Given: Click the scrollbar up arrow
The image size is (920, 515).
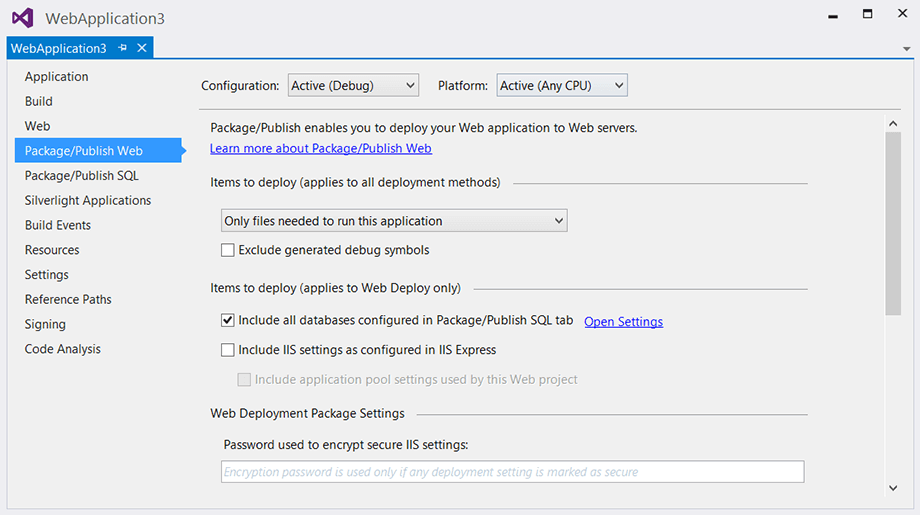Looking at the screenshot, I should point(893,123).
